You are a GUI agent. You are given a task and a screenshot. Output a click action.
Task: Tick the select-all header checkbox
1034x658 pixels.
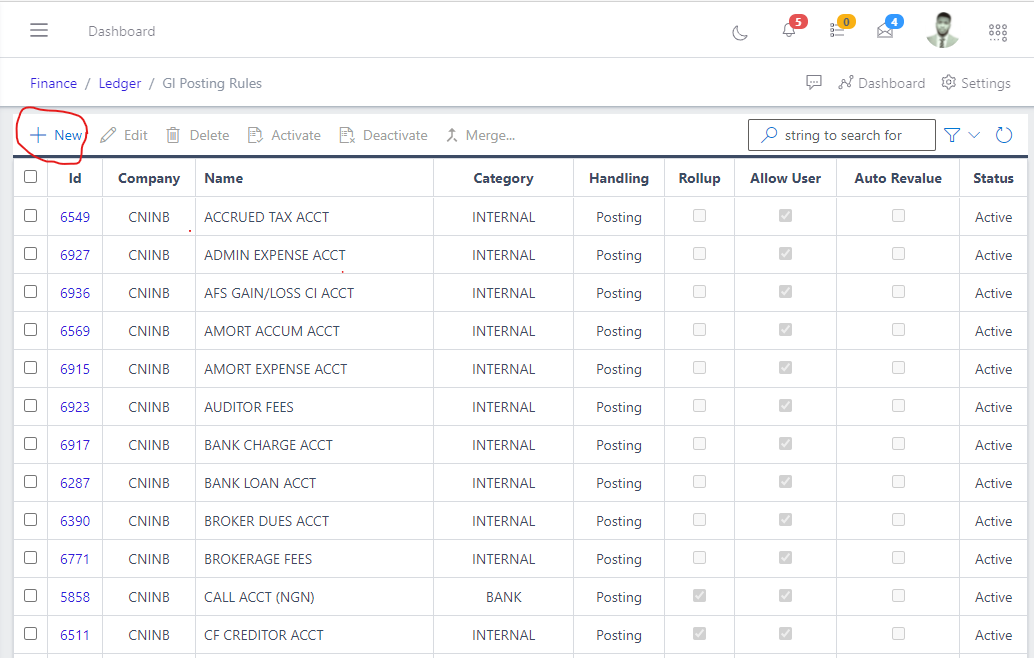(31, 177)
